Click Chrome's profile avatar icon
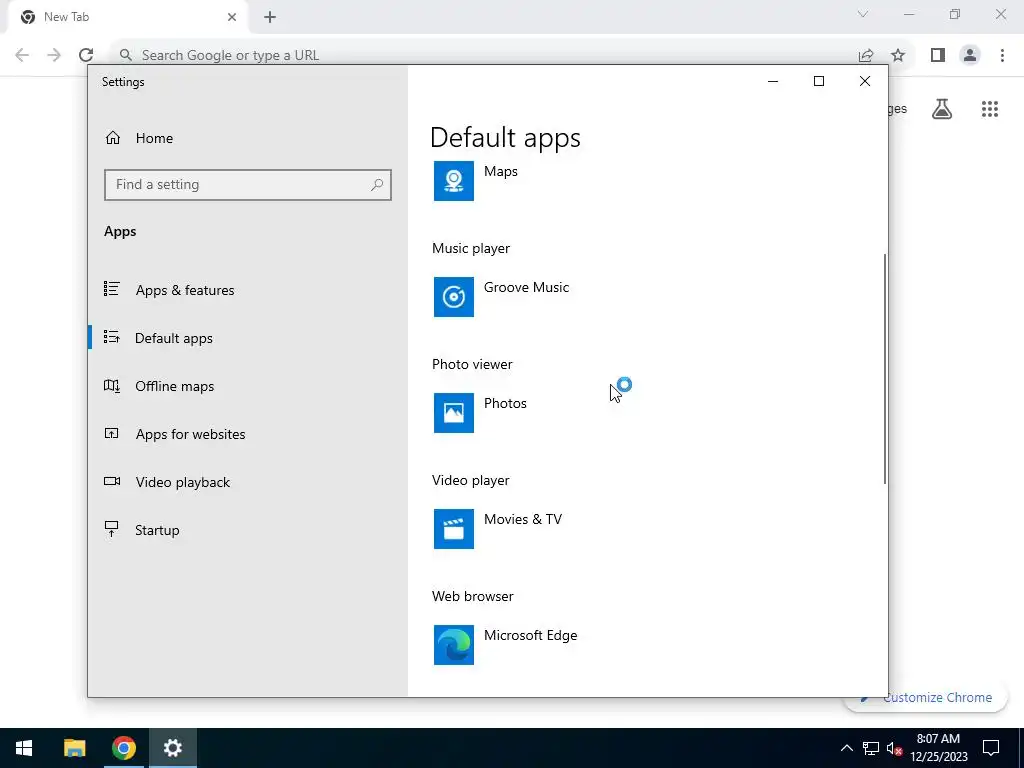This screenshot has width=1024, height=768. [x=970, y=56]
